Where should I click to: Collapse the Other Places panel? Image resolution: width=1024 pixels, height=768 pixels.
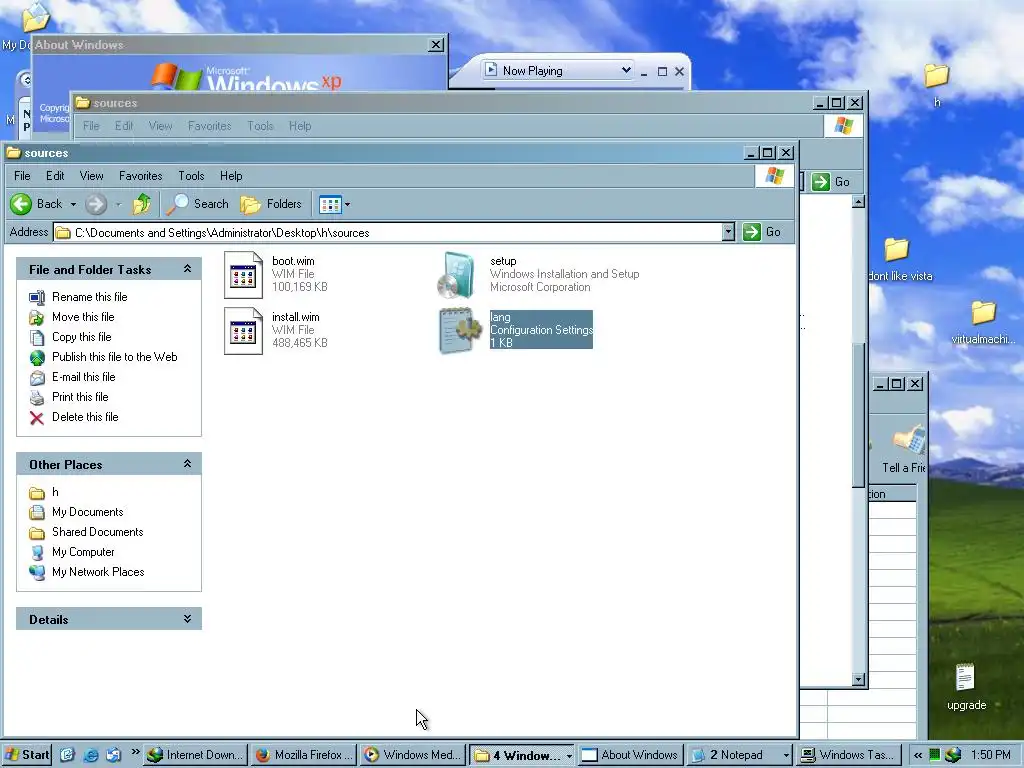tap(187, 464)
